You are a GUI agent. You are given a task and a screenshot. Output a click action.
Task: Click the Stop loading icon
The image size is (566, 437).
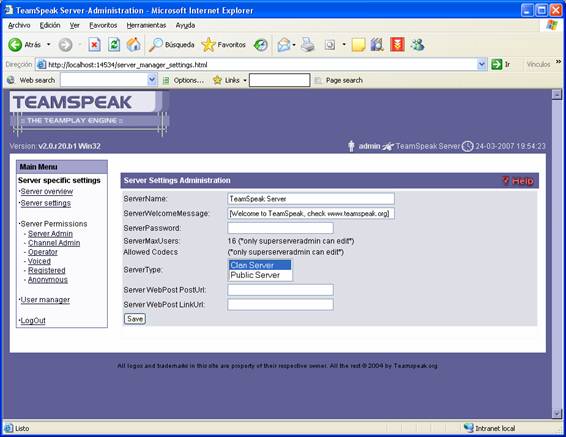[x=94, y=45]
